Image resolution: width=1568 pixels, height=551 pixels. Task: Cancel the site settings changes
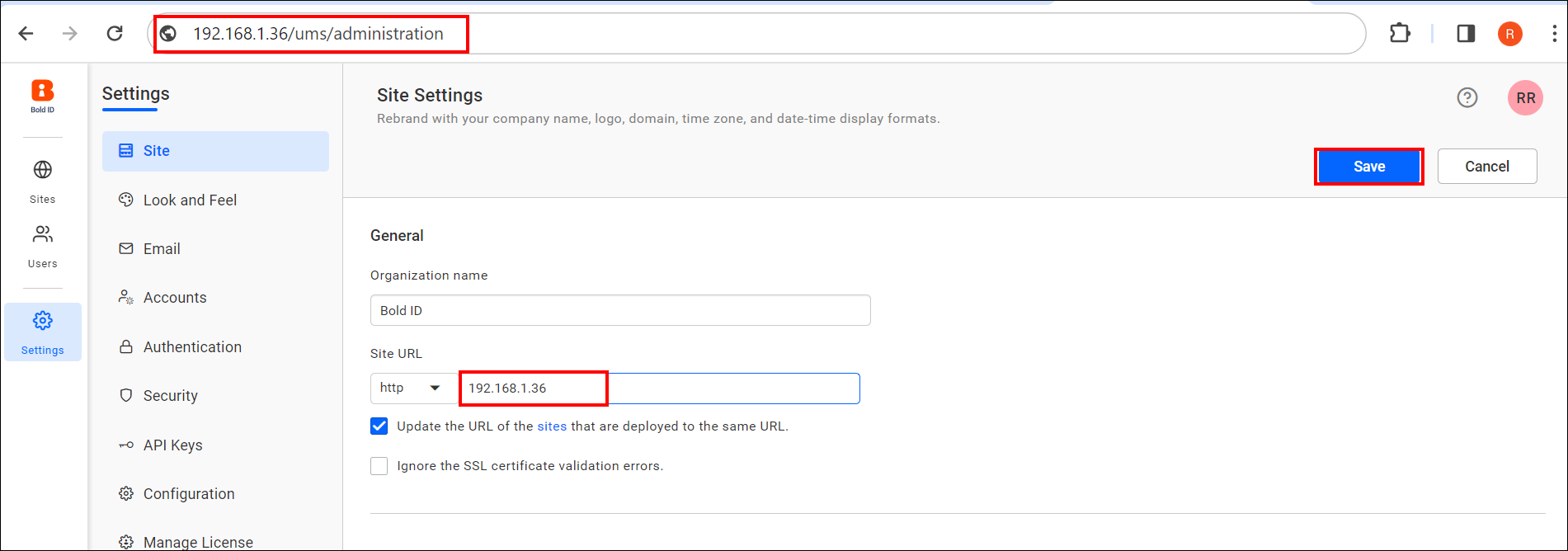click(1487, 167)
